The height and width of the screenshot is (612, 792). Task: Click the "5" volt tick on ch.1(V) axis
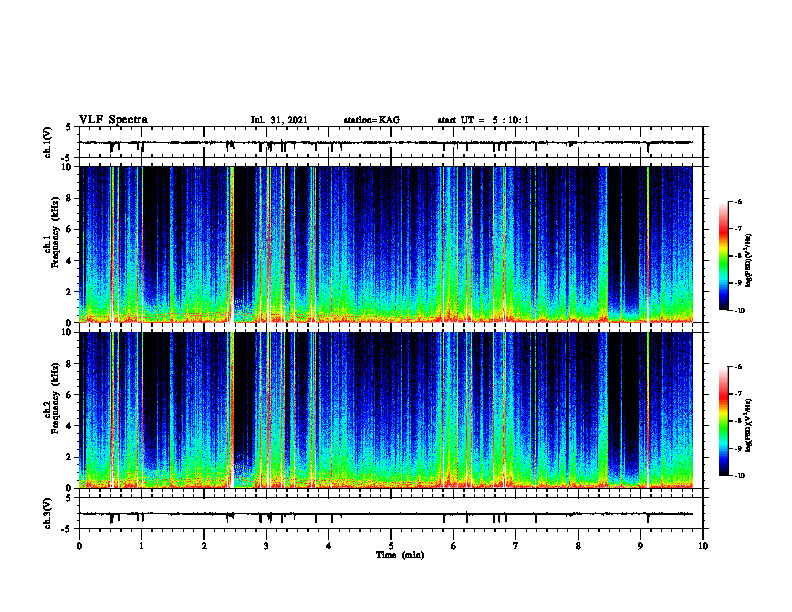coord(69,127)
